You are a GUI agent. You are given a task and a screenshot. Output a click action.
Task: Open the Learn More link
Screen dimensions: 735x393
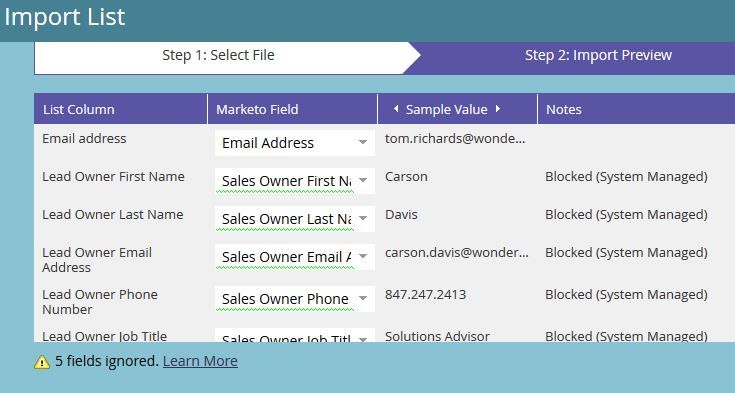(x=200, y=361)
